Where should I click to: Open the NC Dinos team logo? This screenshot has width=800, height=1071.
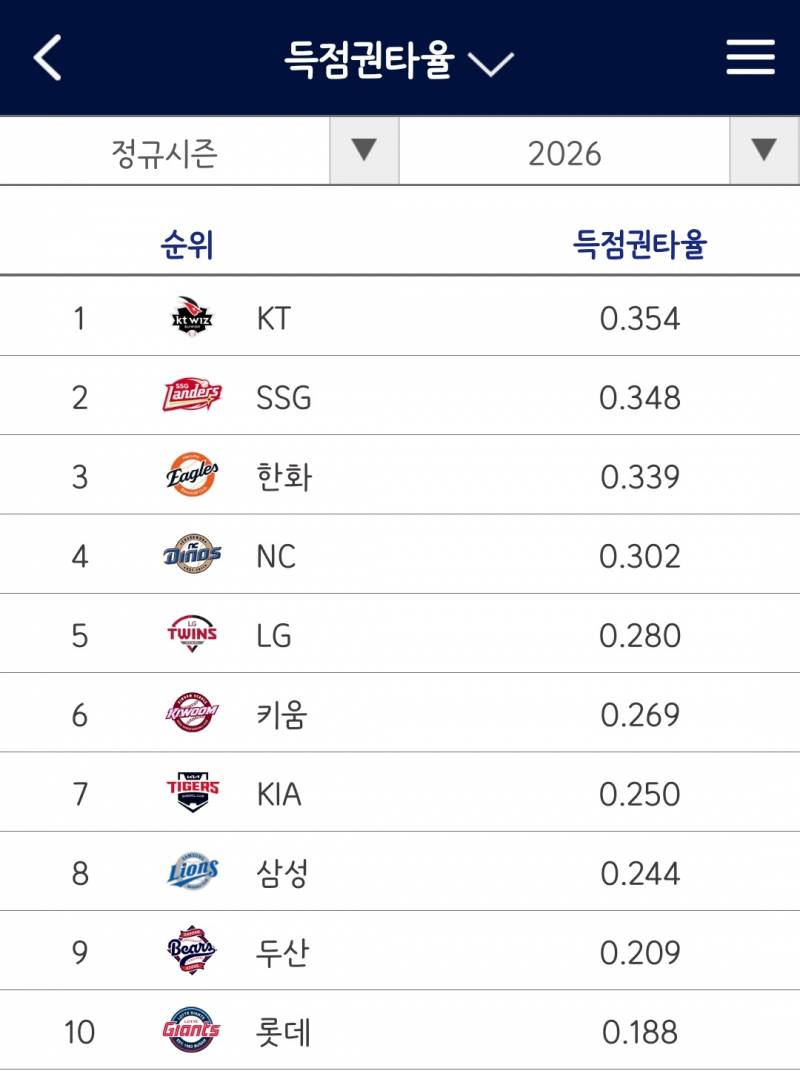click(190, 554)
